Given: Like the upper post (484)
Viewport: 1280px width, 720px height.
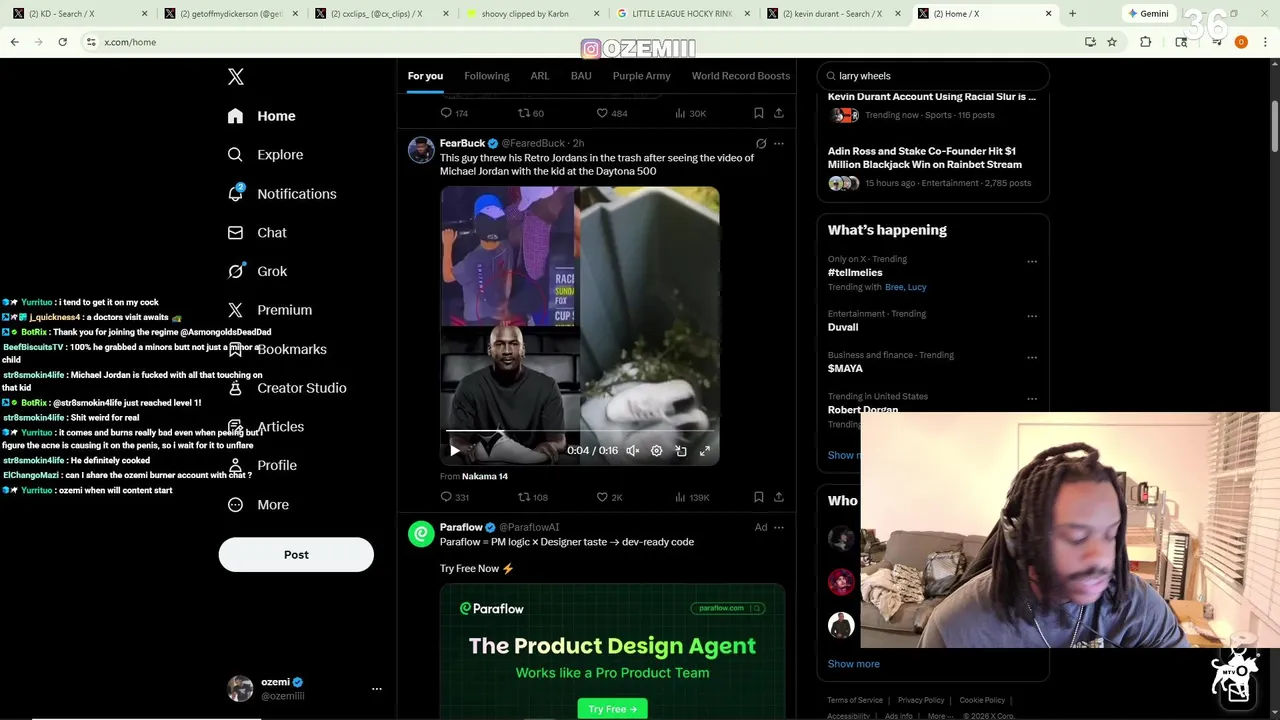Looking at the screenshot, I should pos(612,113).
